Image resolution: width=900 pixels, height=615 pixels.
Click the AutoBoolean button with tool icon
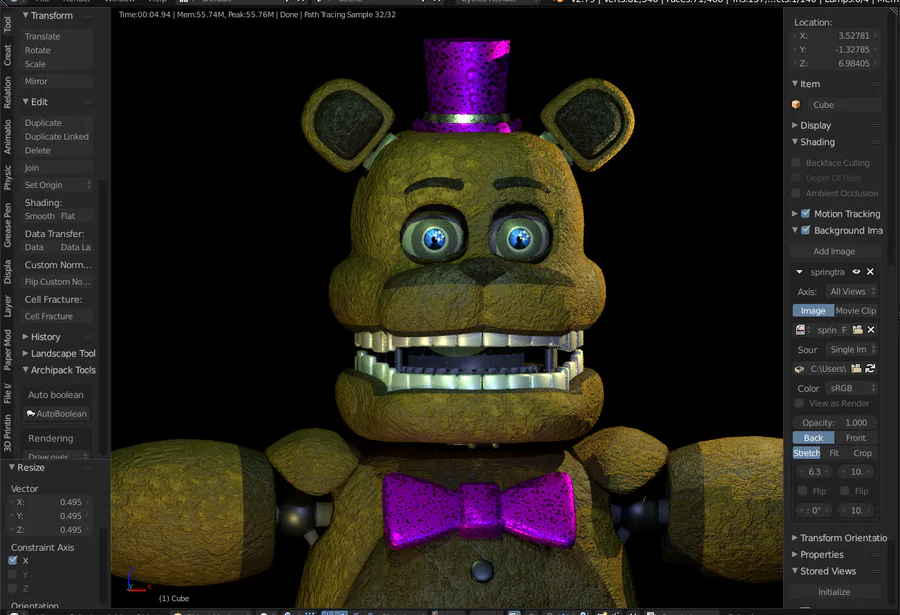57,413
